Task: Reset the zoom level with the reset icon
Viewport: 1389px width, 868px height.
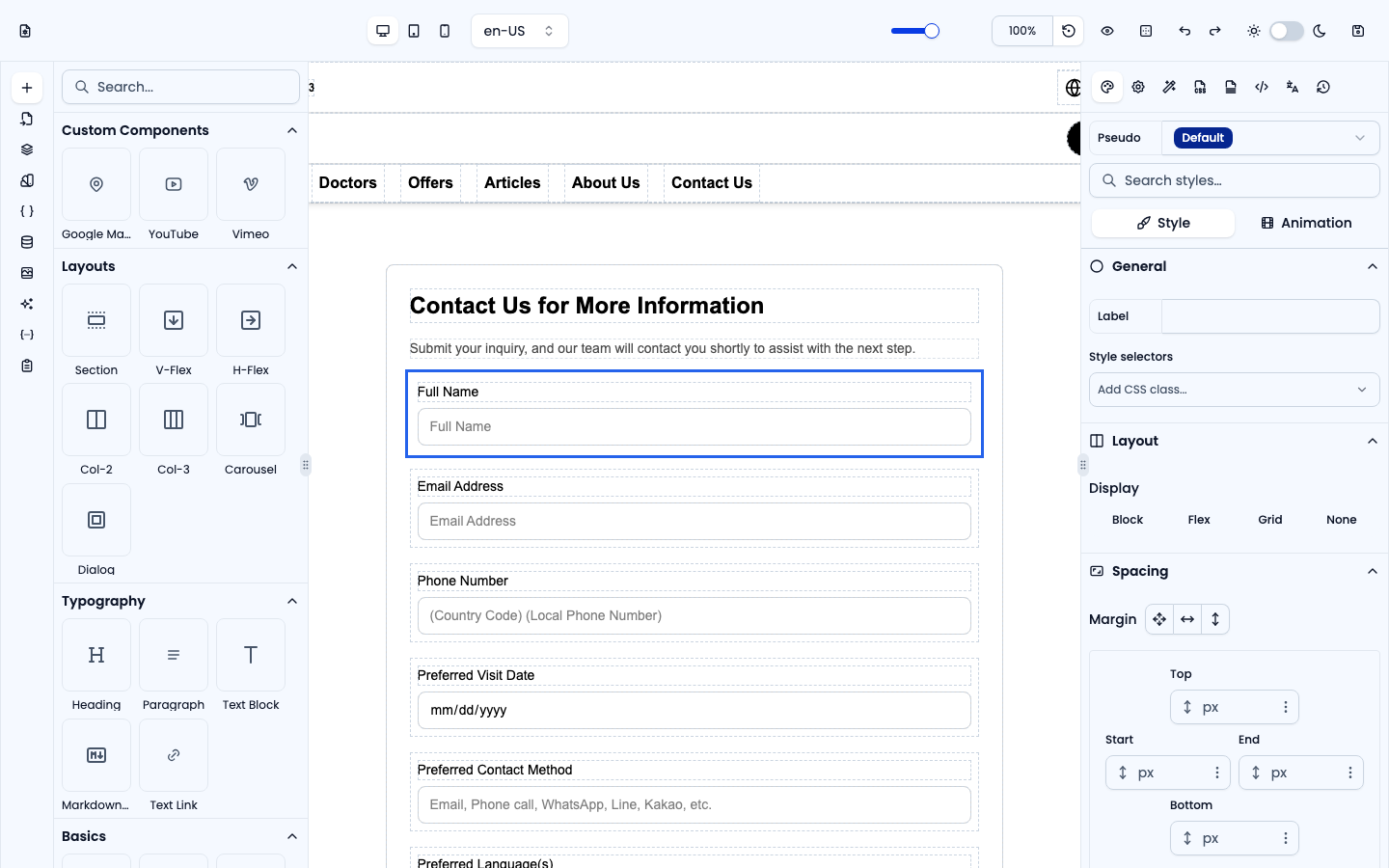Action: 1069,31
